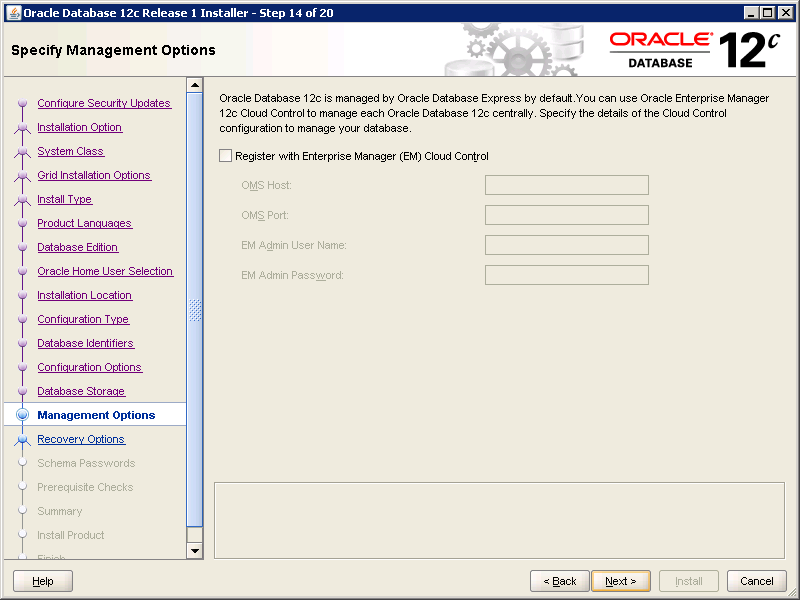The image size is (800, 600).
Task: Click the step list scroll down arrow
Action: pos(195,551)
